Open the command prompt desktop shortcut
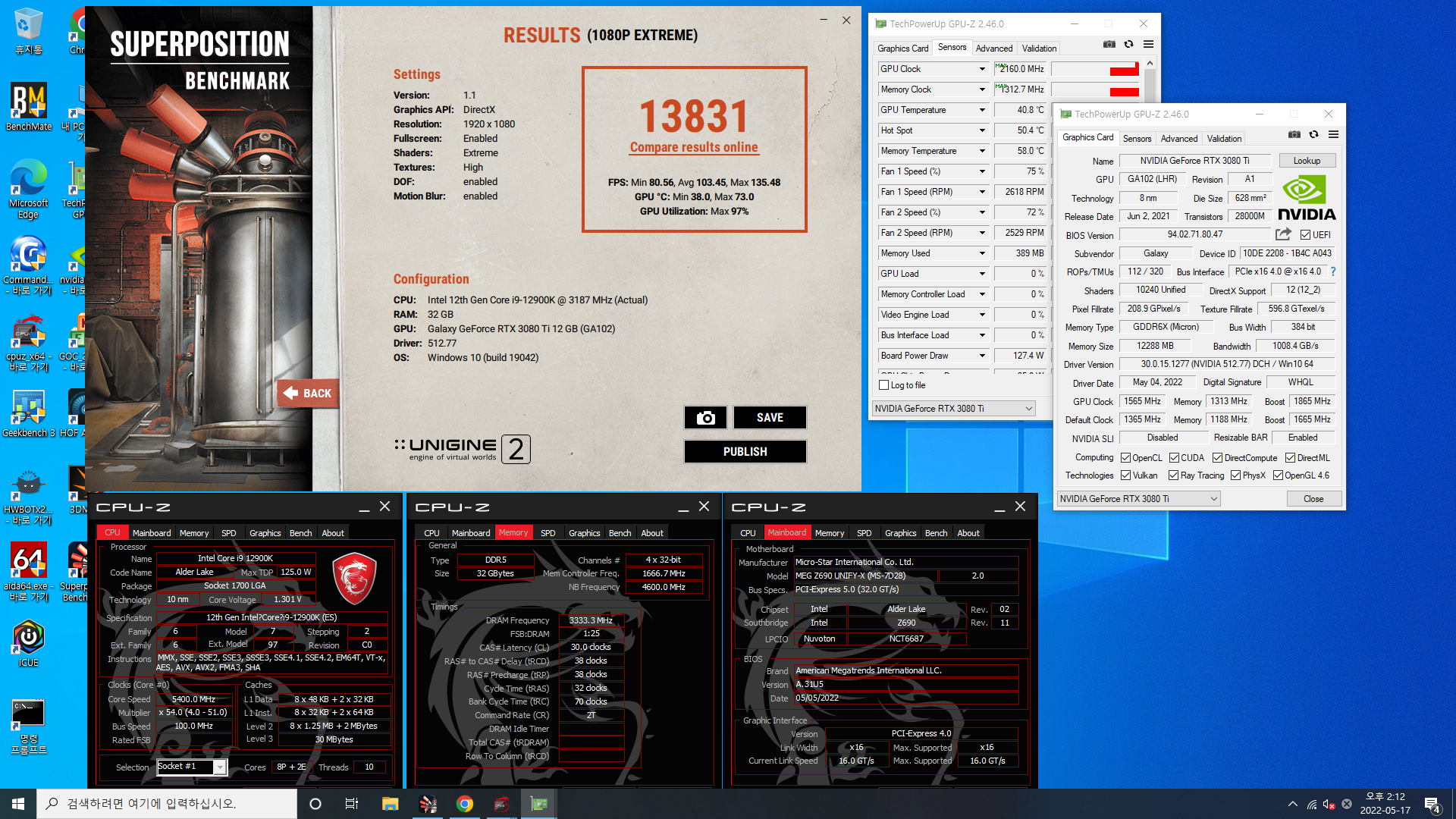The height and width of the screenshot is (819, 1456). coord(29,726)
